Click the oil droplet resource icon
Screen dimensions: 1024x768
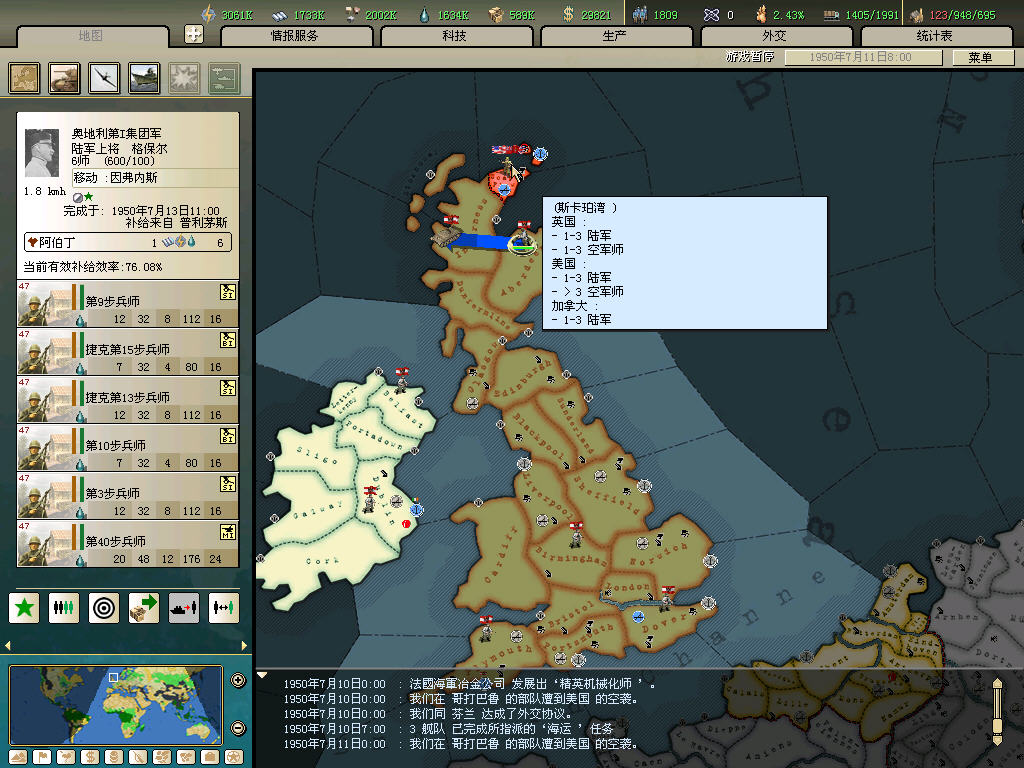pyautogui.click(x=424, y=14)
